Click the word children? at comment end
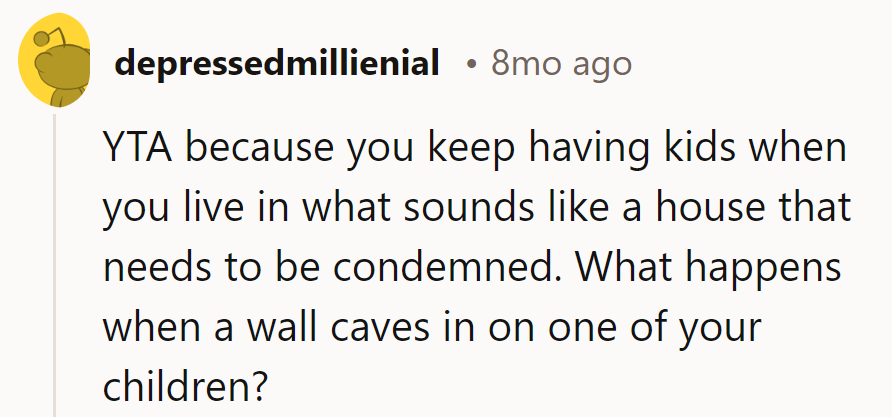 (186, 383)
